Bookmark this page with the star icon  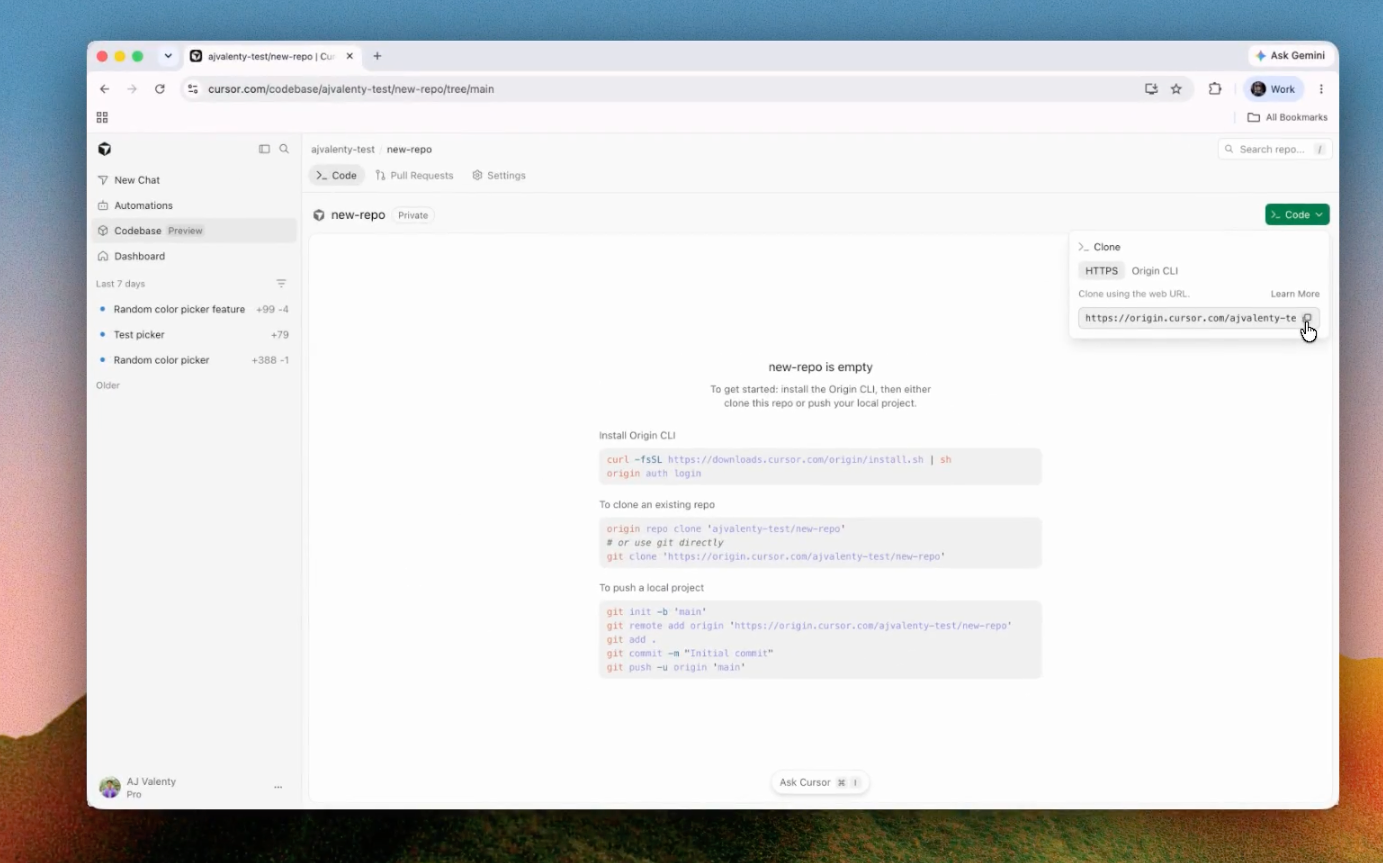coord(1176,89)
